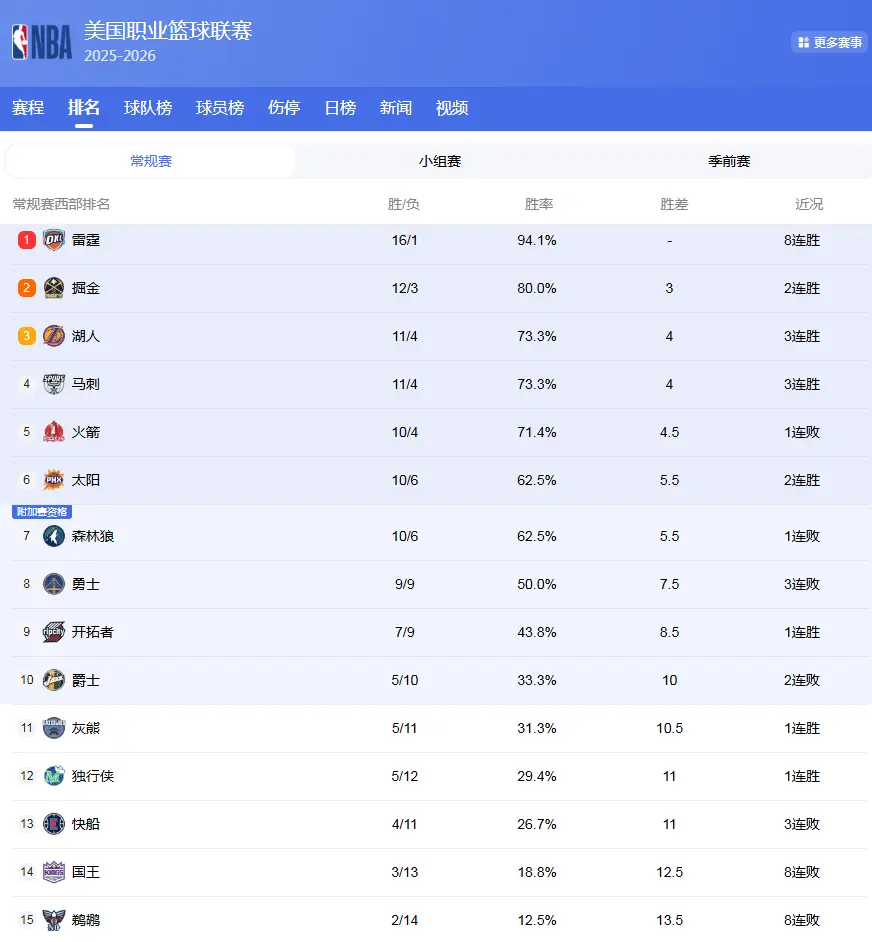Image resolution: width=872 pixels, height=942 pixels.
Task: Select the Lakers (湖人) team logo
Action: click(x=54, y=336)
